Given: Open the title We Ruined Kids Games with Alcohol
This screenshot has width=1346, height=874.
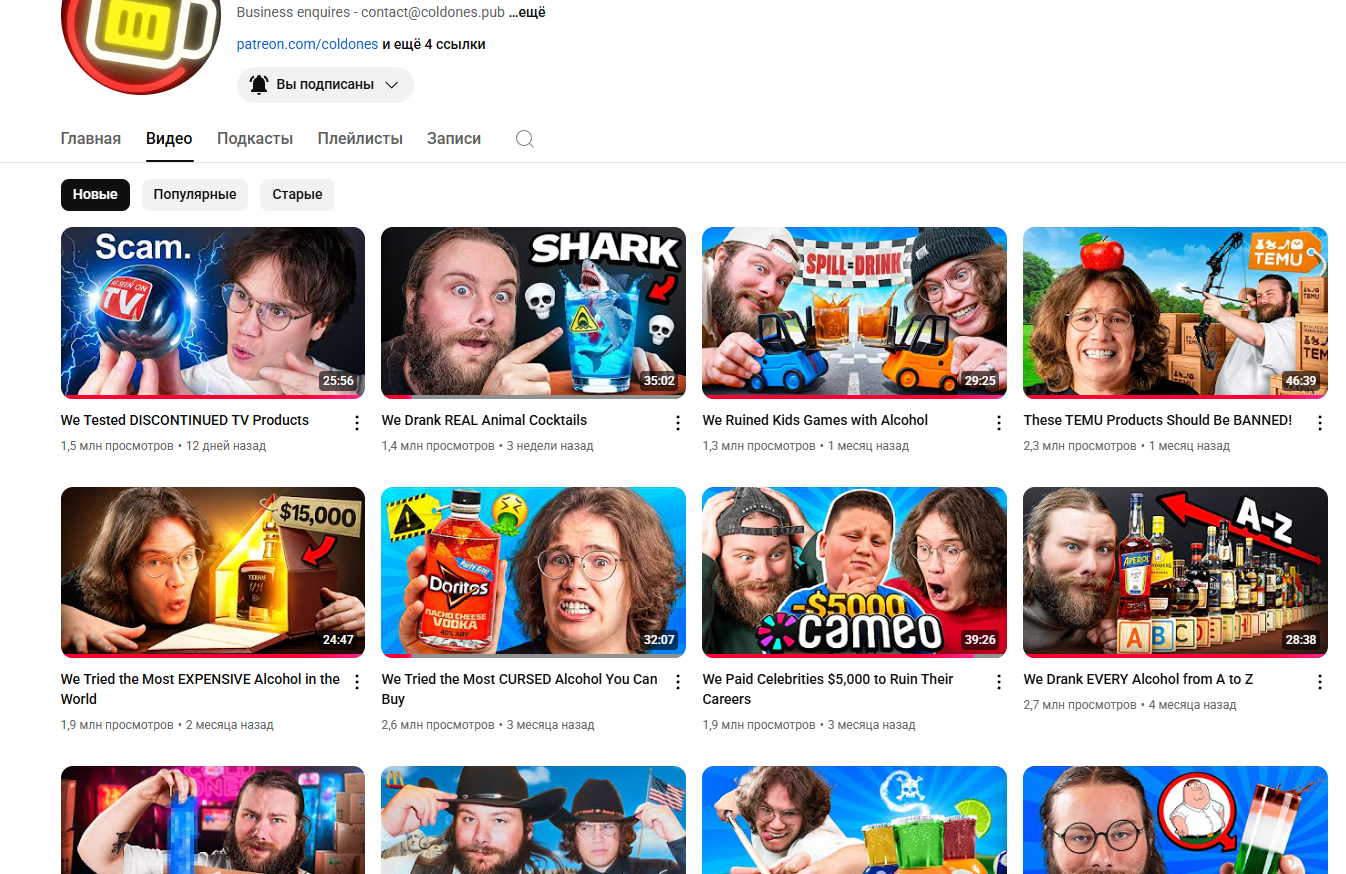Looking at the screenshot, I should pos(815,420).
